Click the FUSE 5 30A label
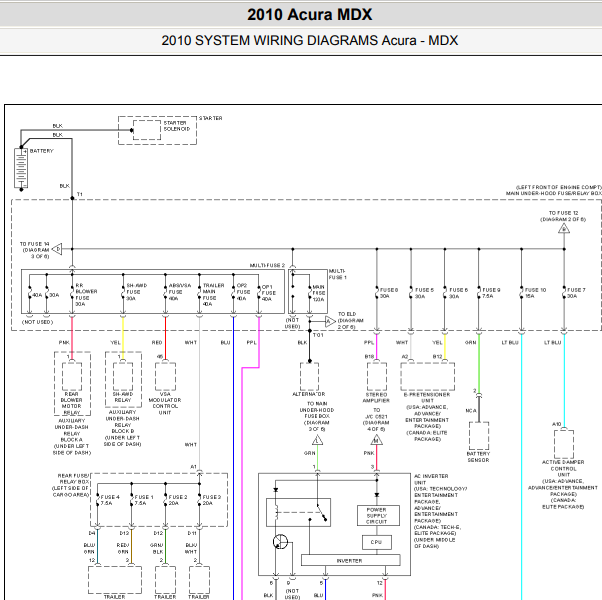This screenshot has height=600, width=602. [424, 293]
